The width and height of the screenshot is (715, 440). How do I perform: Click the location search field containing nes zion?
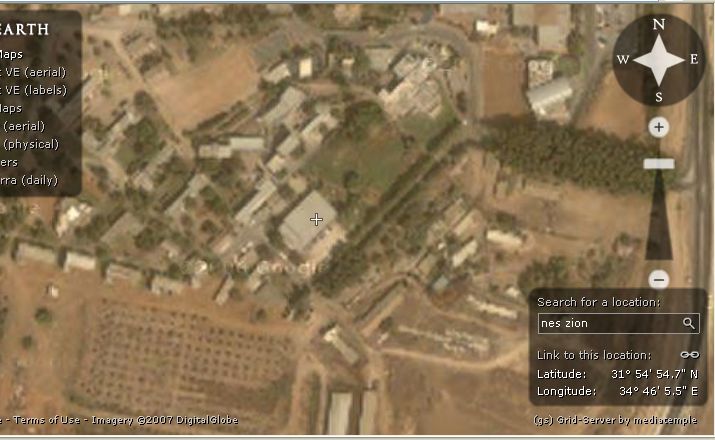[609, 323]
